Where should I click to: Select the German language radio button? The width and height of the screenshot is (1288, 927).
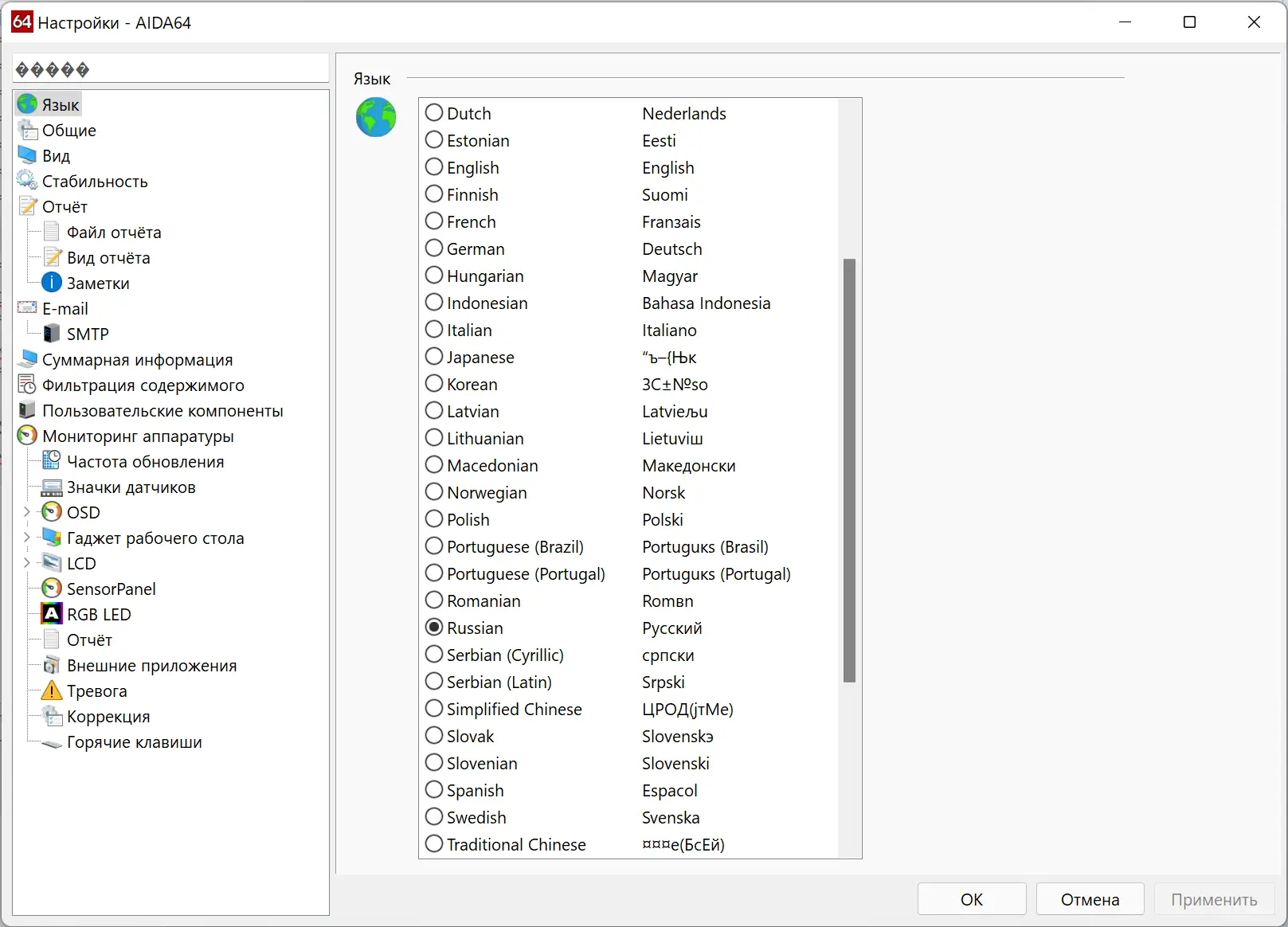pos(434,248)
